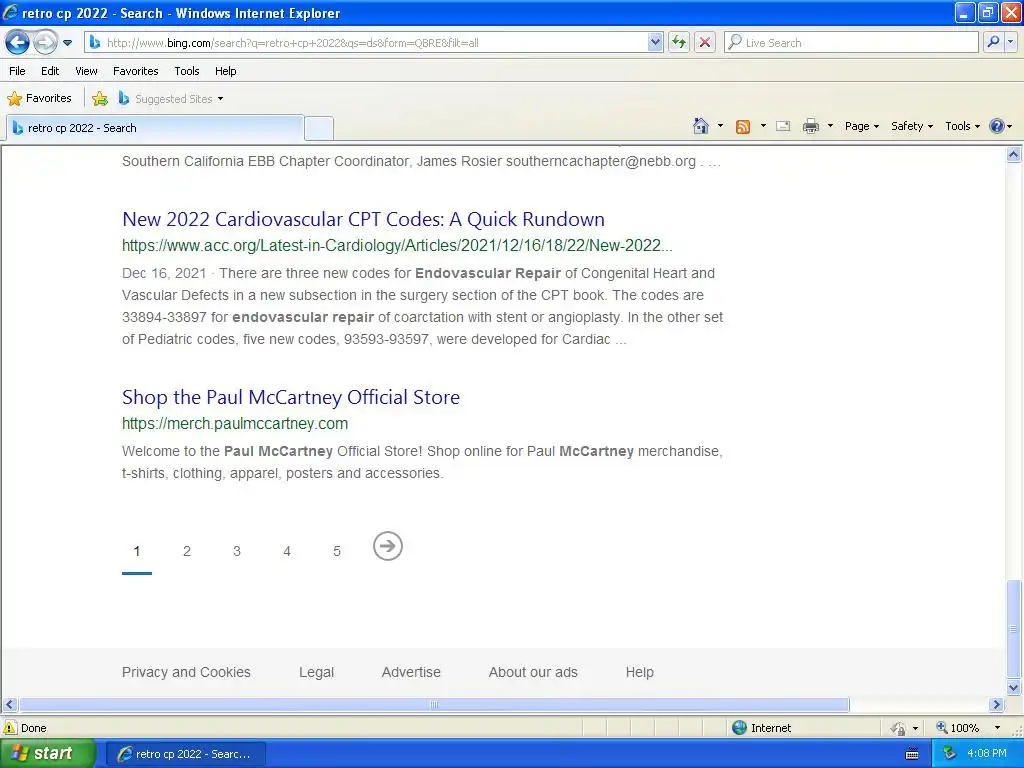Go to results page 2
This screenshot has width=1024, height=768.
click(187, 551)
